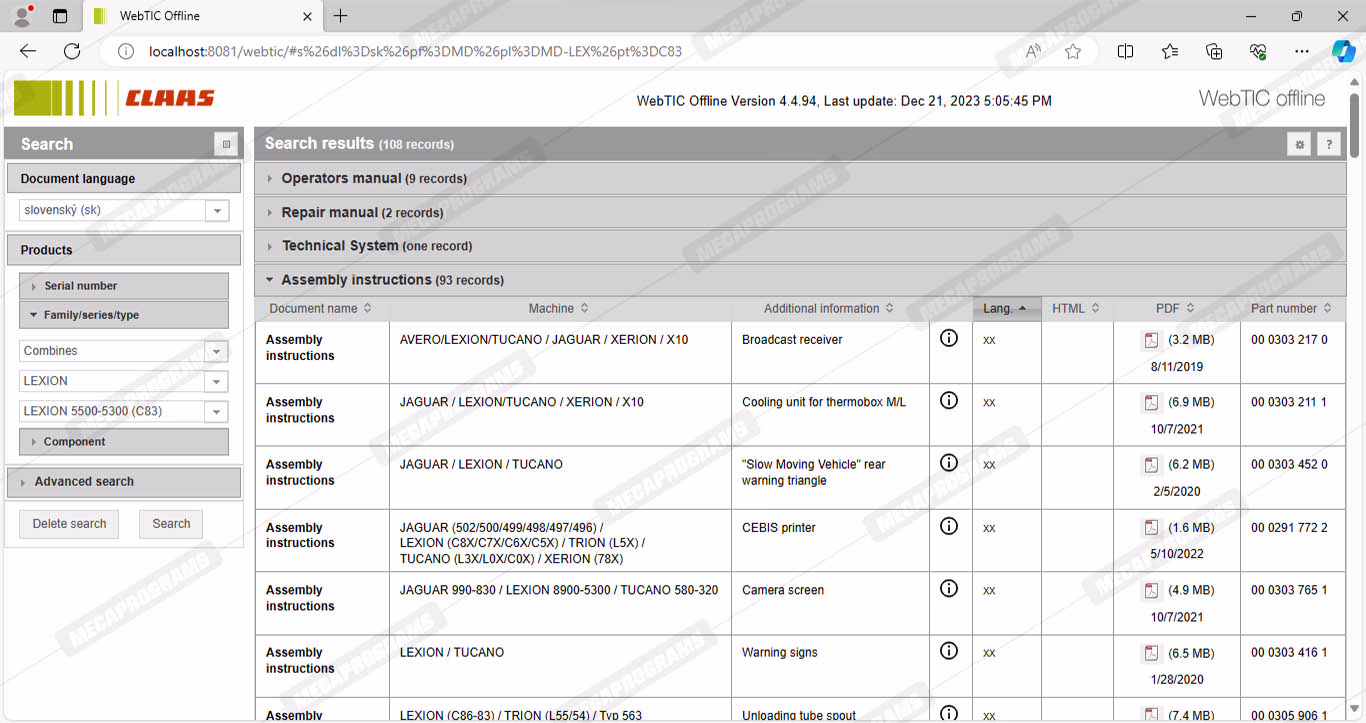1366x723 pixels.
Task: Open PDF for Broadcast receiver instructions
Action: tap(1151, 341)
